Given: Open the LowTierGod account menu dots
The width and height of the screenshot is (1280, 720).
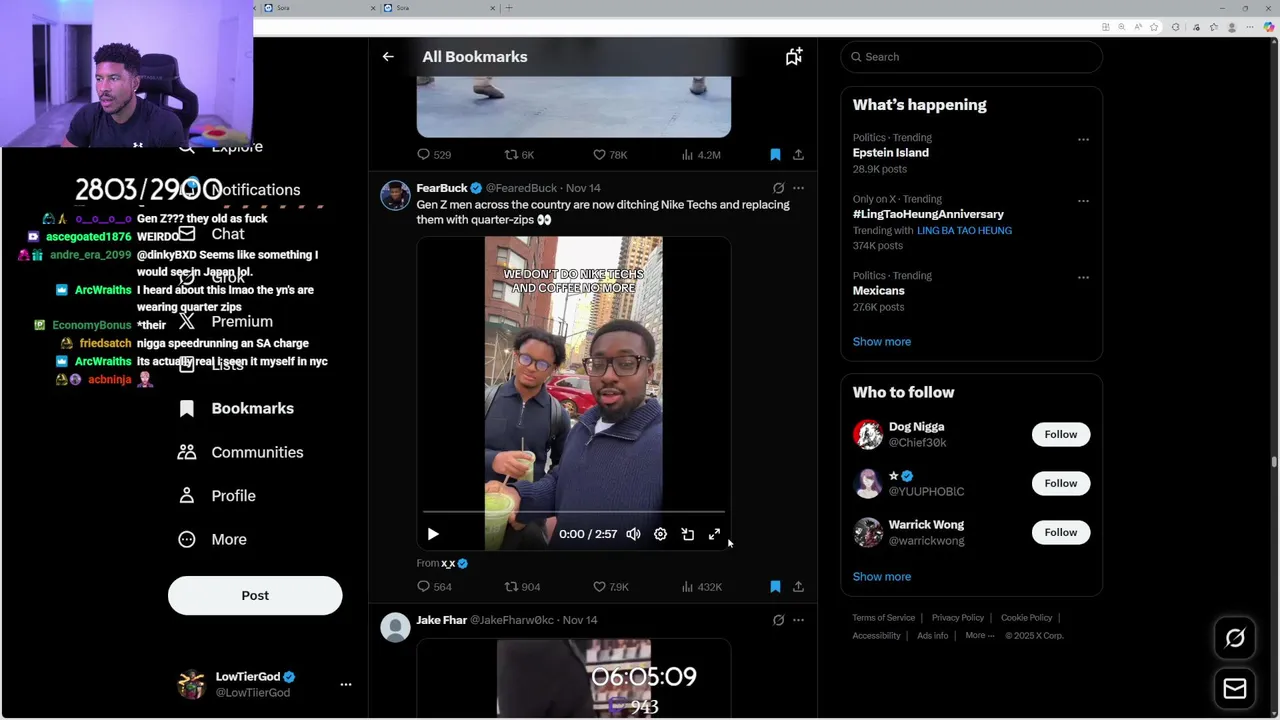Looking at the screenshot, I should click(x=346, y=685).
